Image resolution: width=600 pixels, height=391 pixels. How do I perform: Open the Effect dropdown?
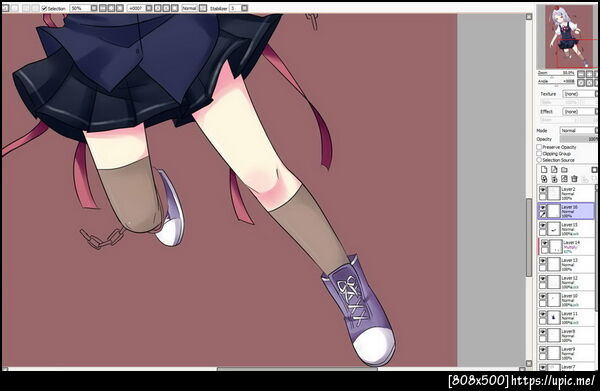click(580, 111)
